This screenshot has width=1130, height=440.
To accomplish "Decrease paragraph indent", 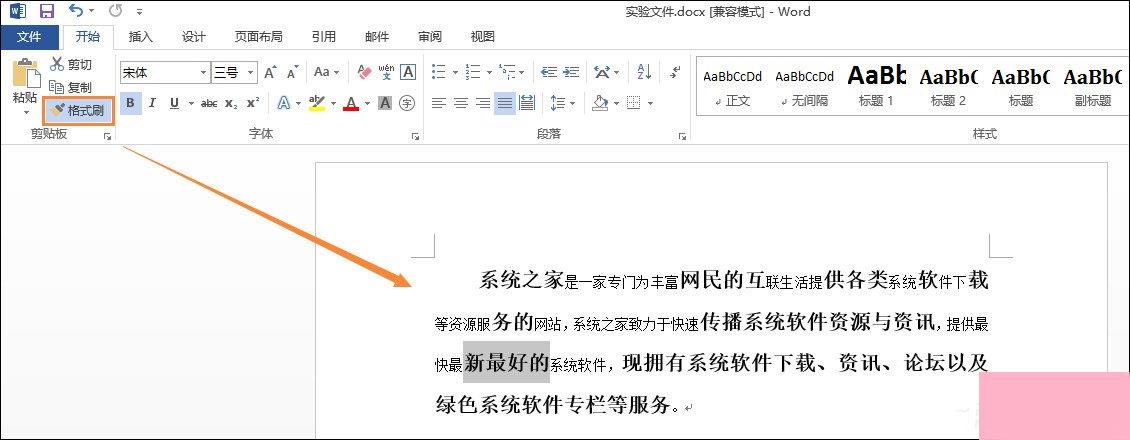I will [x=549, y=72].
